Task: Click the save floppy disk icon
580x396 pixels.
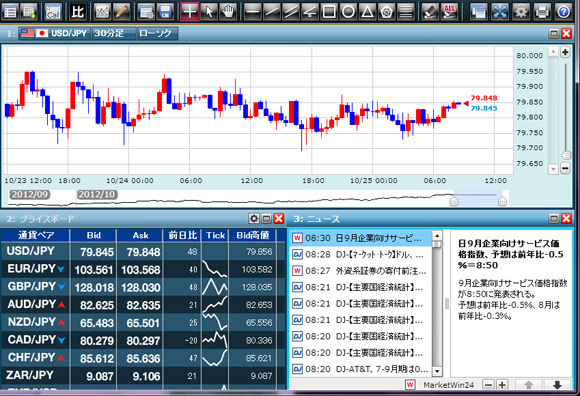Action: coord(165,11)
